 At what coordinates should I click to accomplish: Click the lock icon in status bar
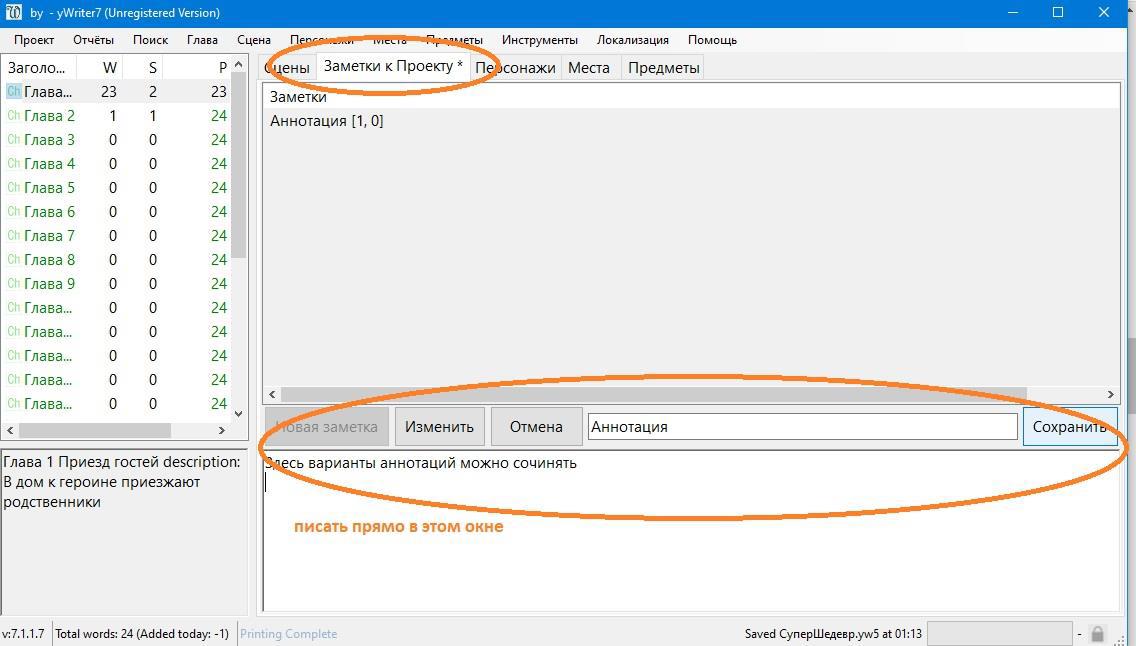tap(1097, 634)
